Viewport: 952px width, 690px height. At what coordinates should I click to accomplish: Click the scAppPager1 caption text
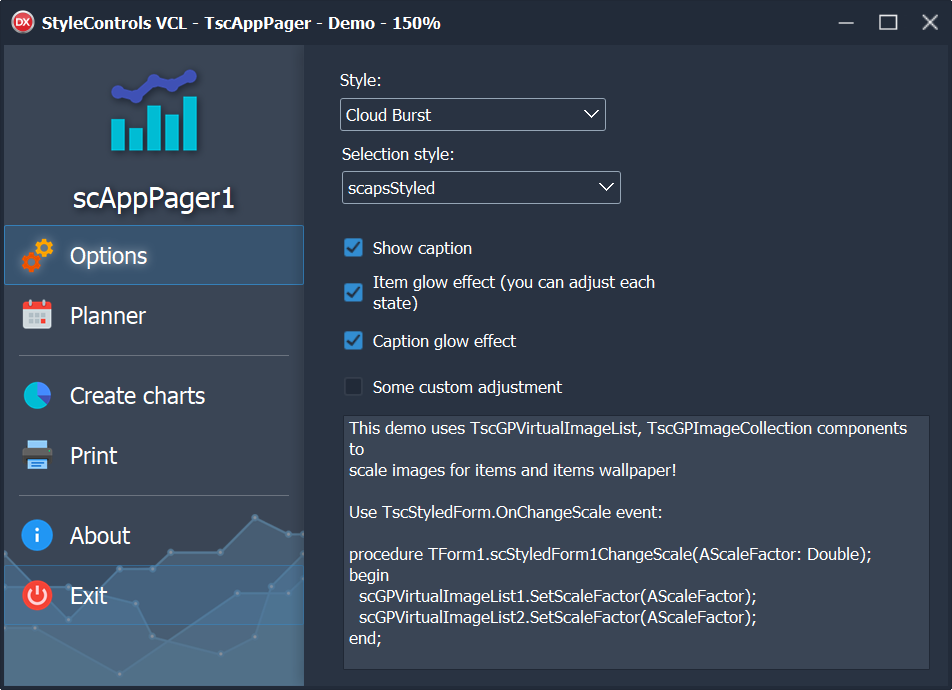coord(154,198)
